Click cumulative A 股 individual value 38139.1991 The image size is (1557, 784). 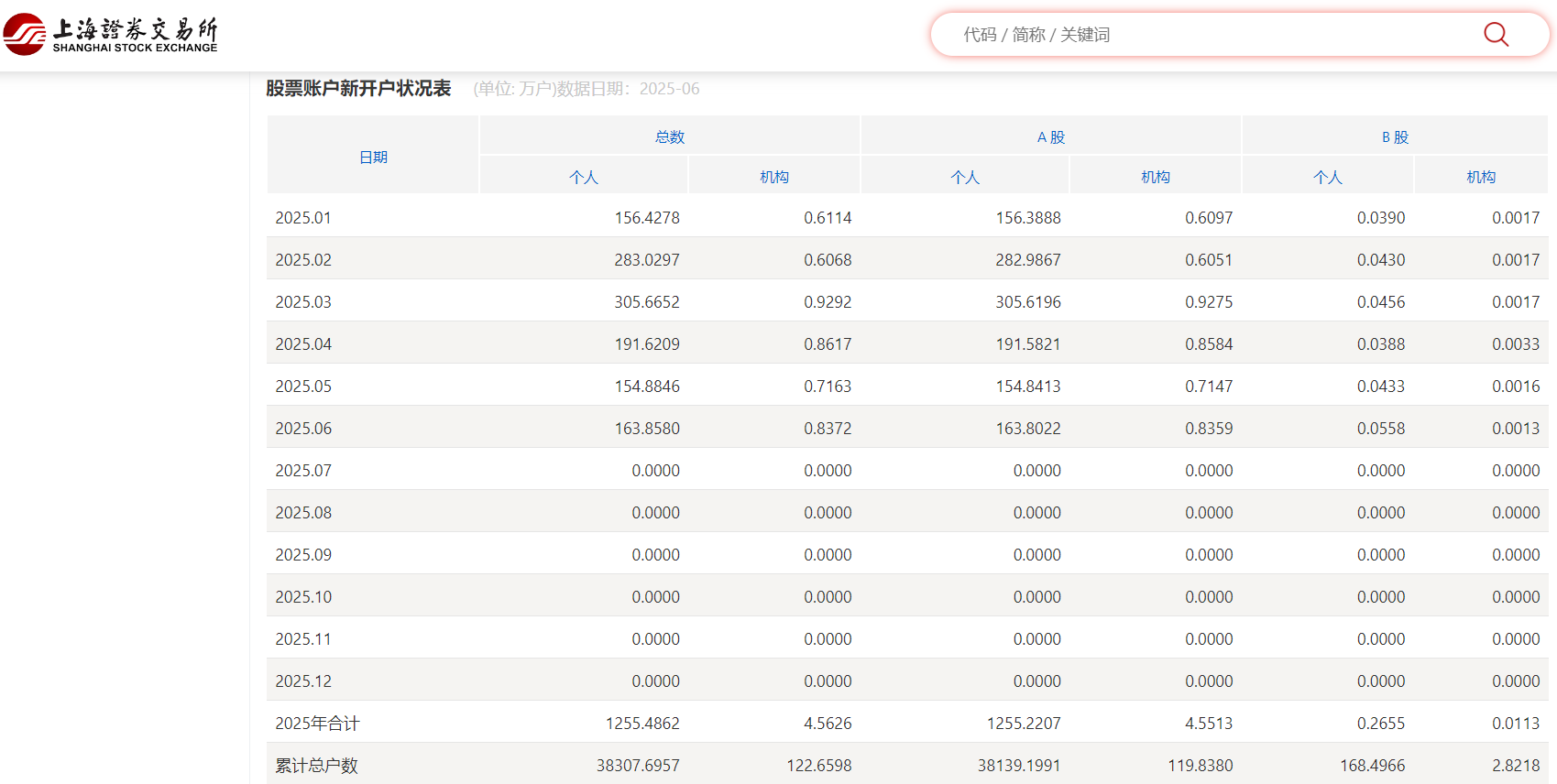point(1018,766)
